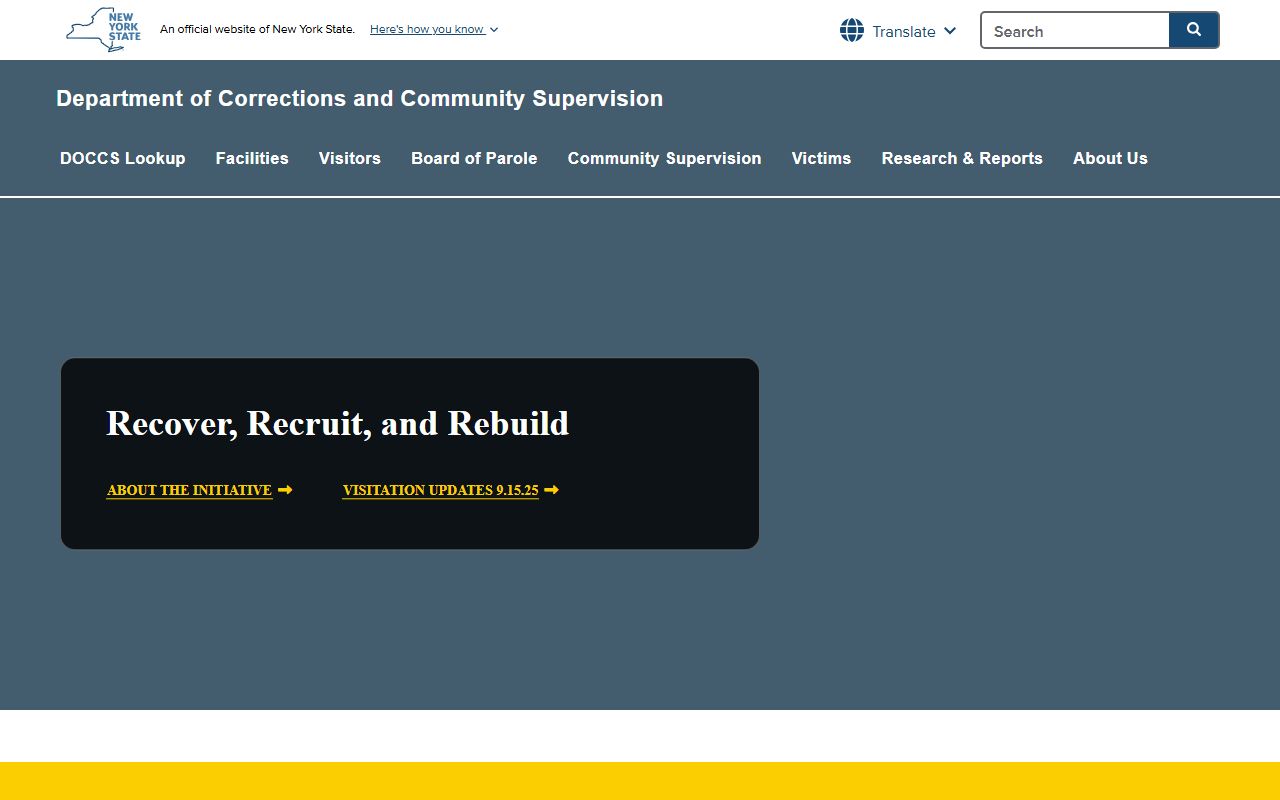Open the About Us menu
Screen dimensions: 1280x800
tap(1110, 158)
